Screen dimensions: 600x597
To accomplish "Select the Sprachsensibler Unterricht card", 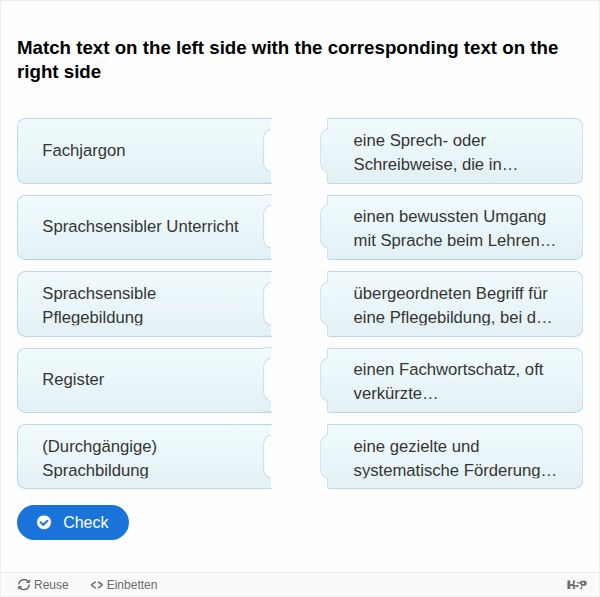I will pyautogui.click(x=140, y=227).
